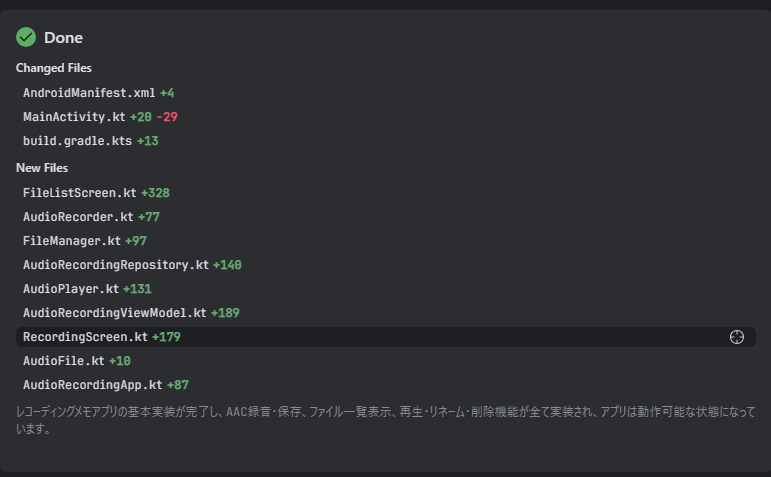771x477 pixels.
Task: Open the AudioPlayer.kt file entry
Action: pyautogui.click(x=70, y=289)
